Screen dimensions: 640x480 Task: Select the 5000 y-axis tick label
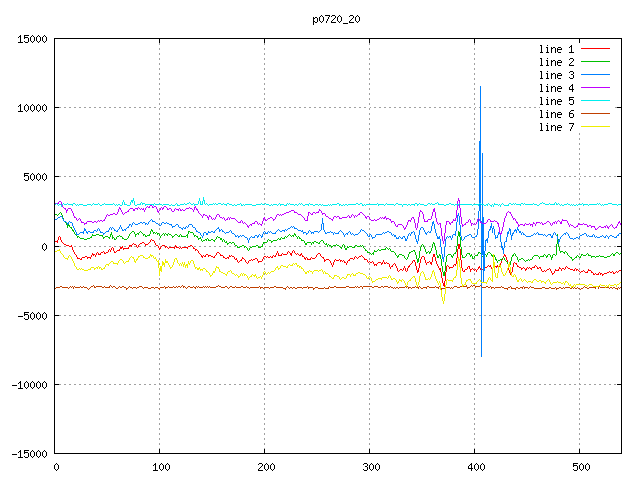(35, 177)
